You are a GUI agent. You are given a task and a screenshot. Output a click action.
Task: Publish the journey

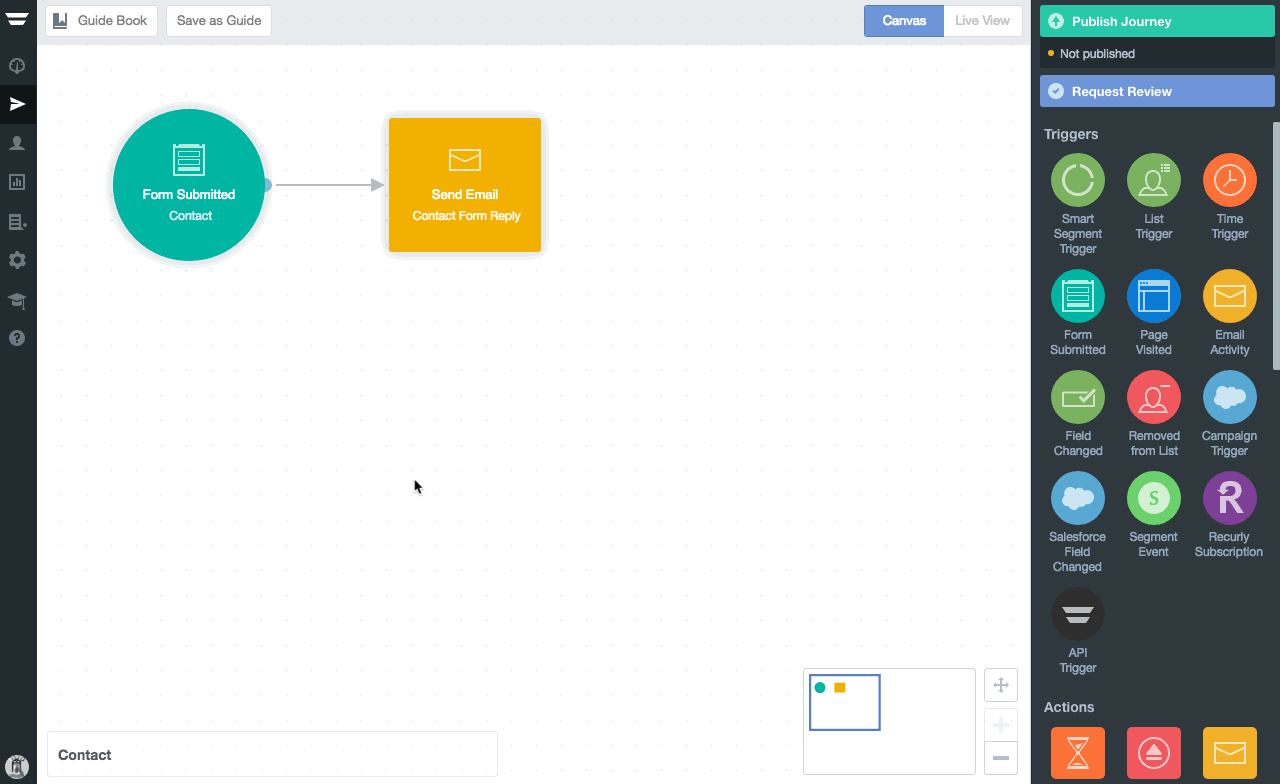[x=1157, y=21]
